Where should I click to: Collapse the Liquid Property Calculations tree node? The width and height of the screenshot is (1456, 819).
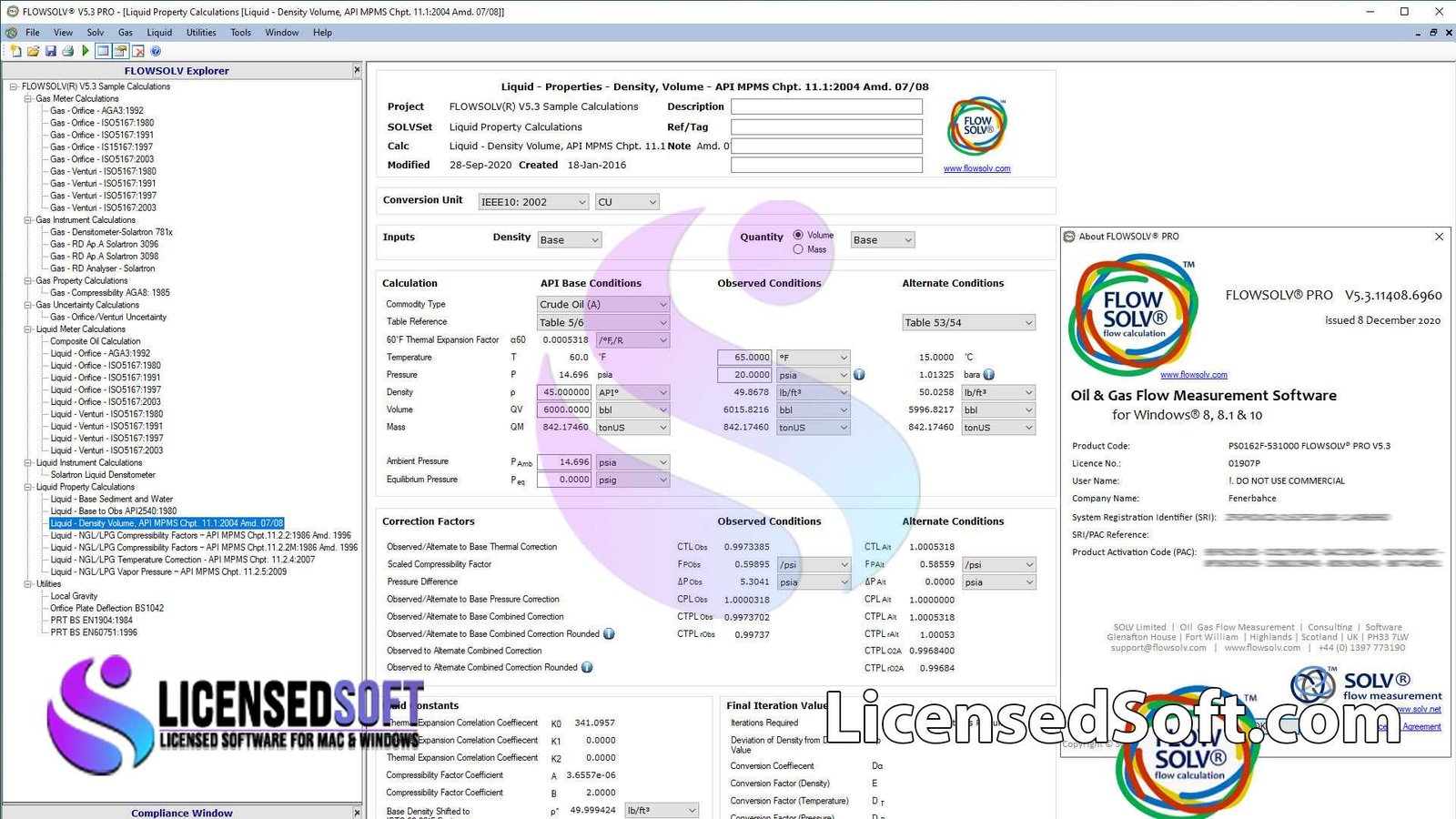(28, 487)
